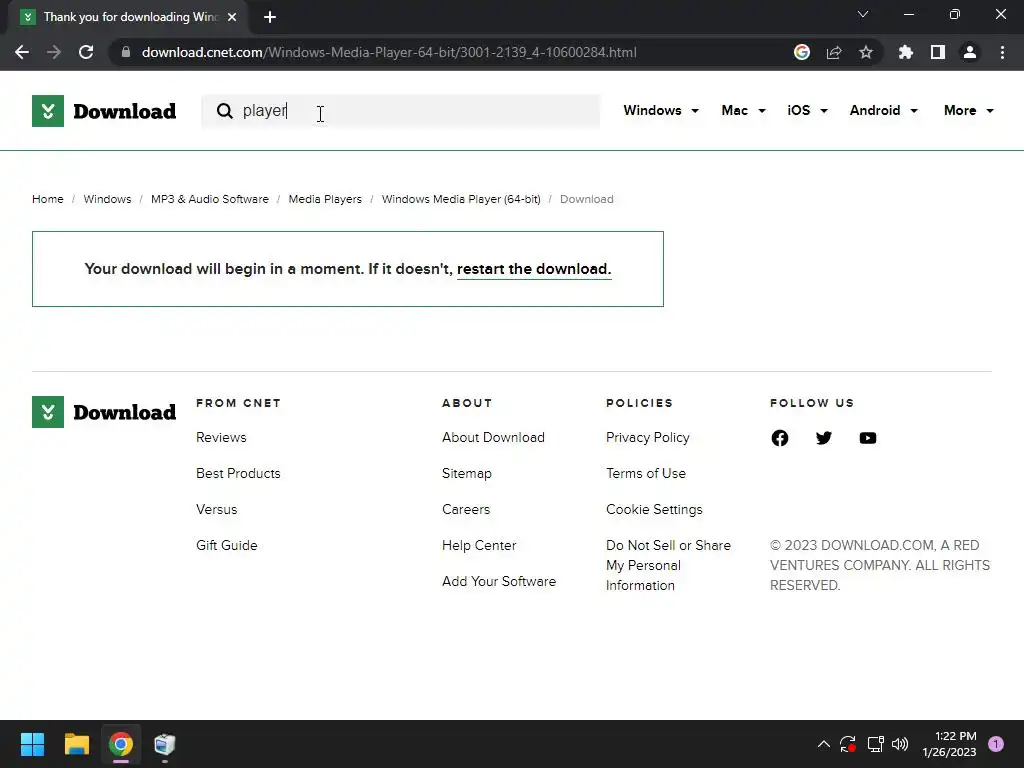
Task: Visit the Facebook page icon
Action: [x=780, y=438]
